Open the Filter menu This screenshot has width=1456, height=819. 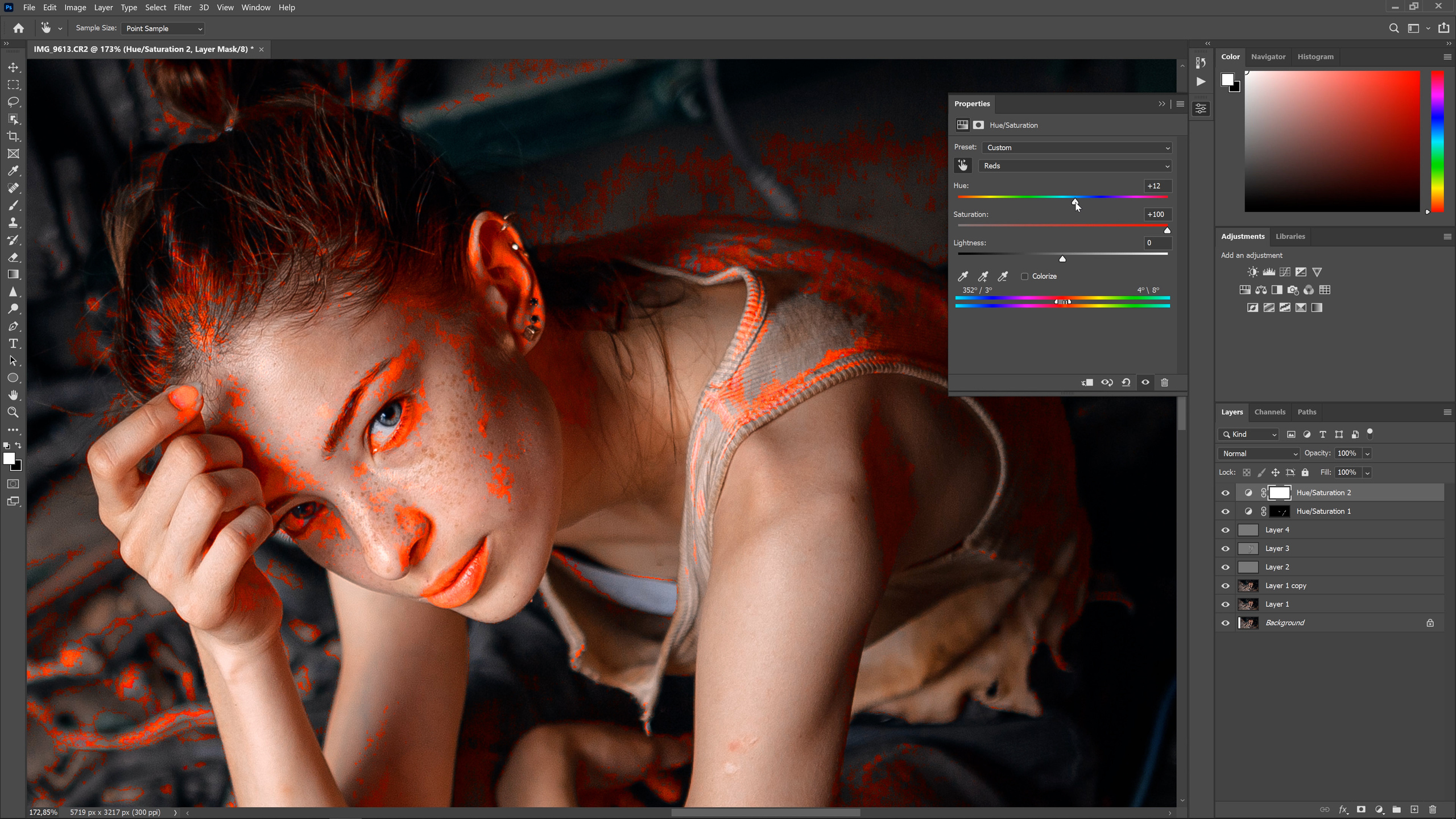coord(182,7)
